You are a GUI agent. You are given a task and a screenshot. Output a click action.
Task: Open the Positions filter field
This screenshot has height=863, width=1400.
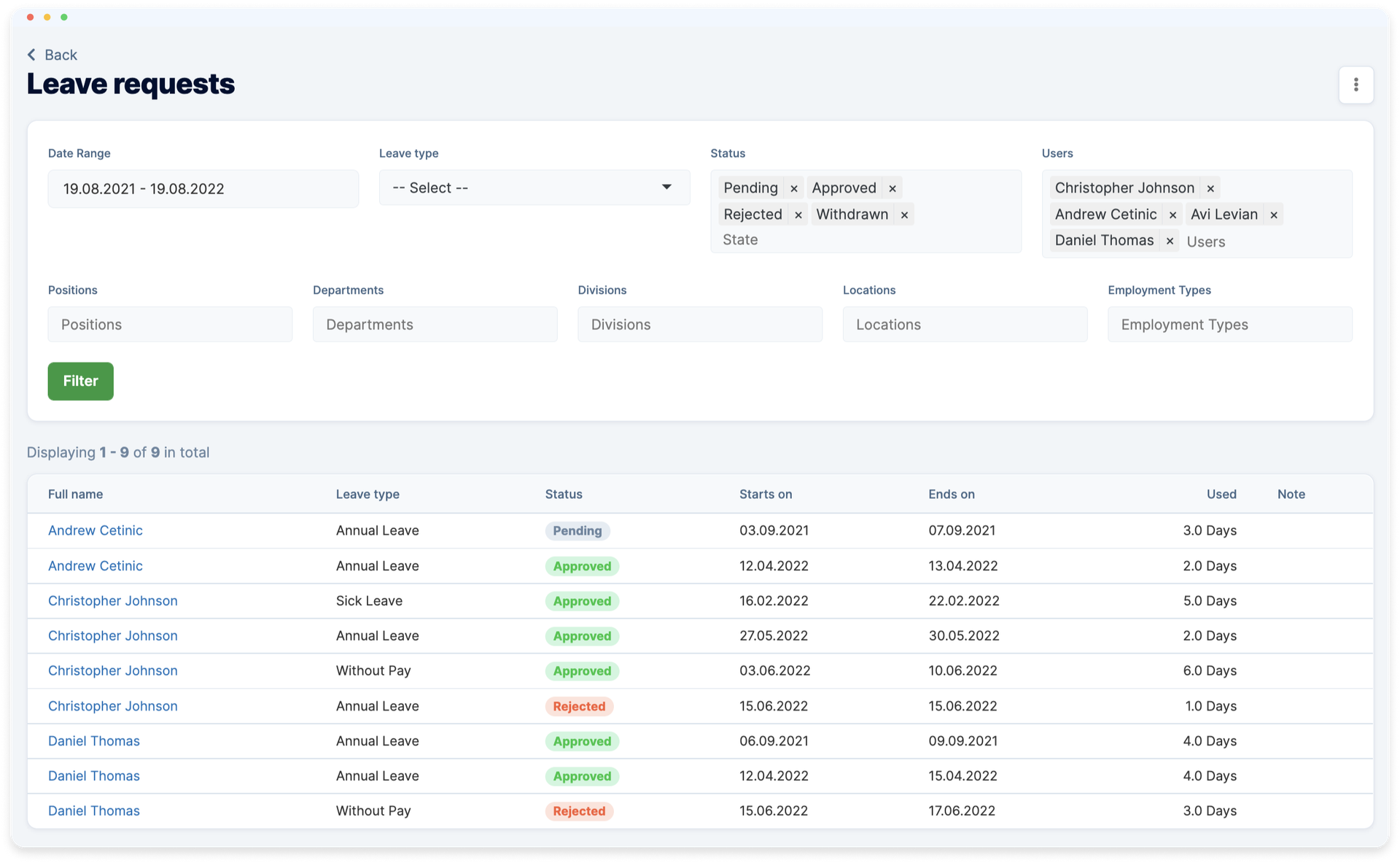(170, 324)
